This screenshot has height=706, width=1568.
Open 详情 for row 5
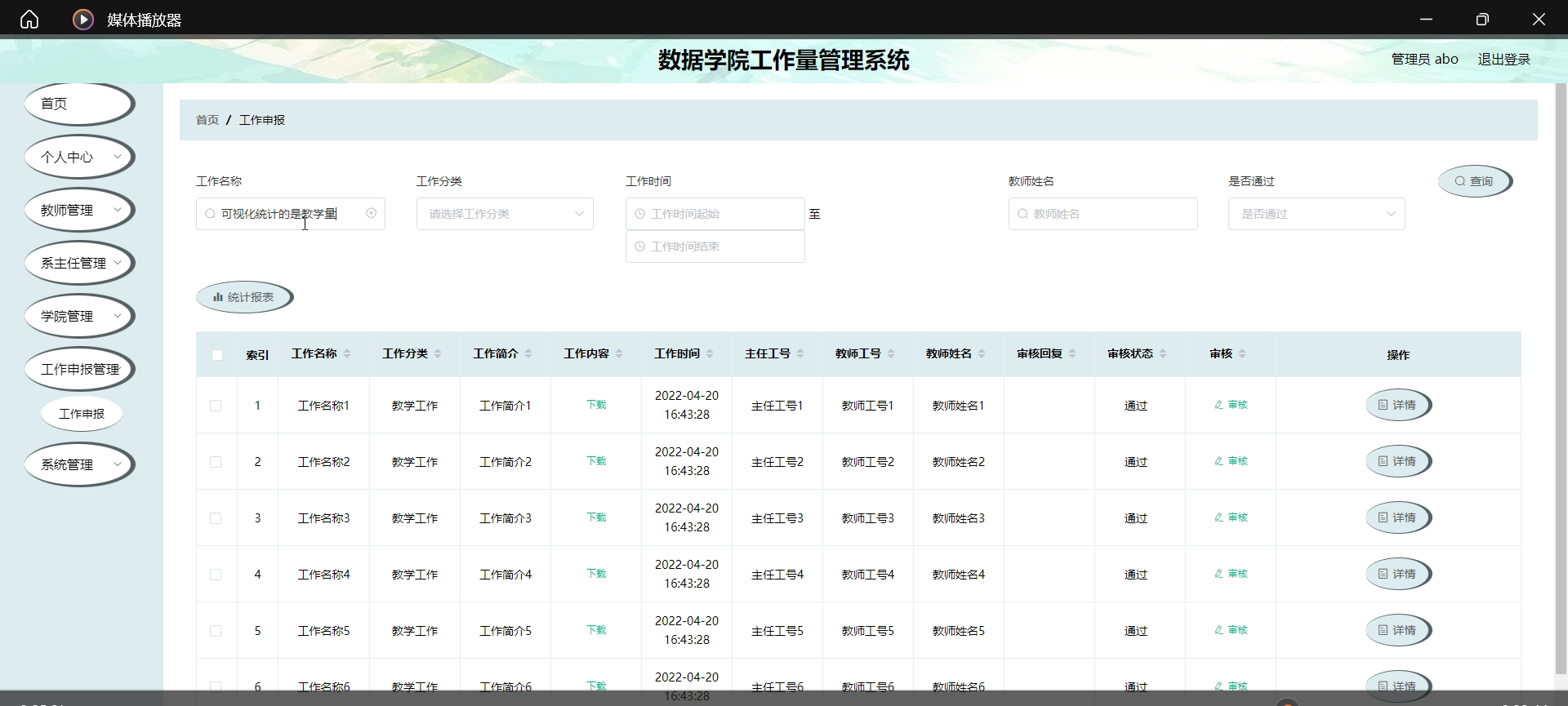1398,630
